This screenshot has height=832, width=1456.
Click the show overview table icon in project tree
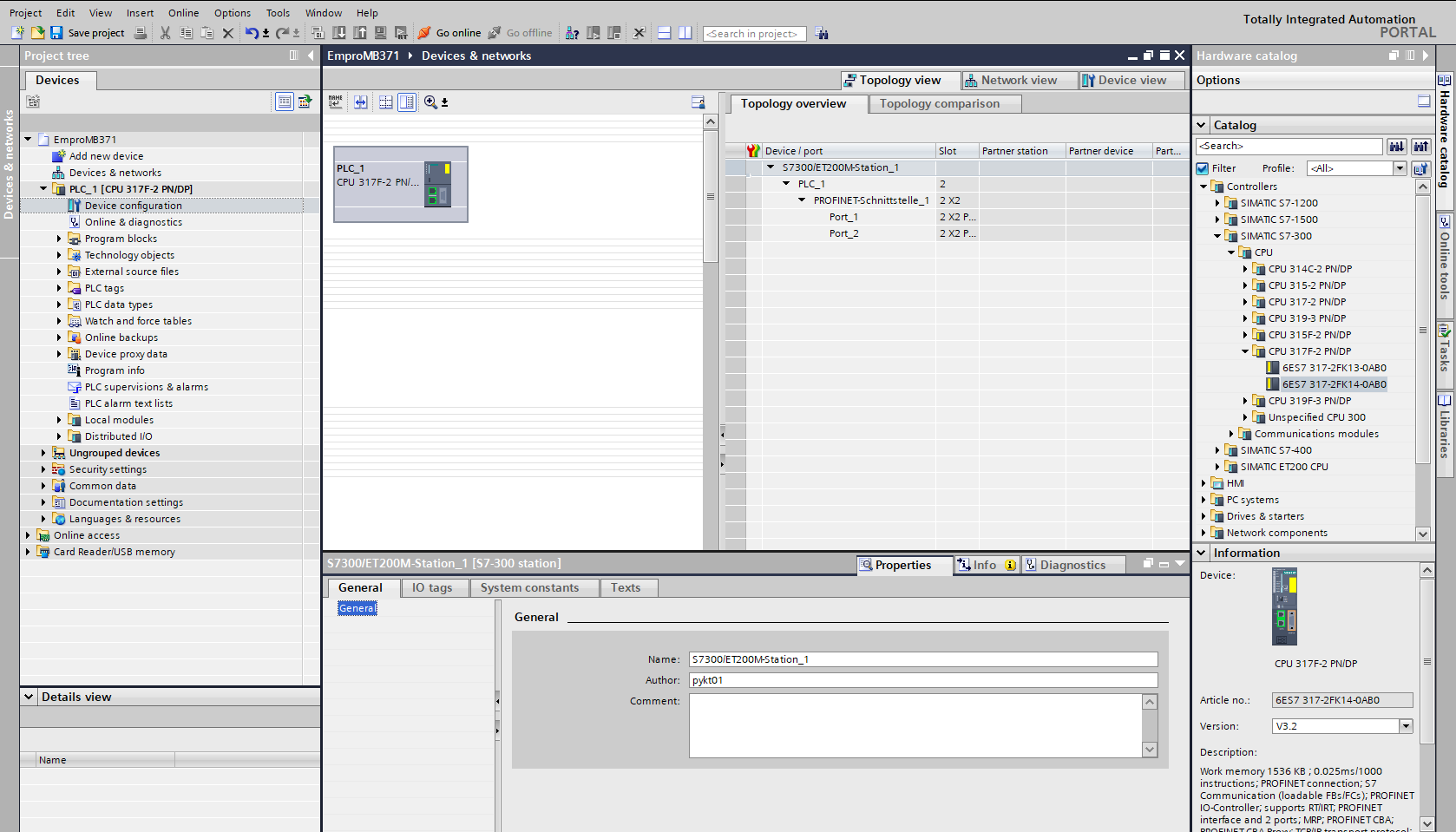tap(285, 102)
